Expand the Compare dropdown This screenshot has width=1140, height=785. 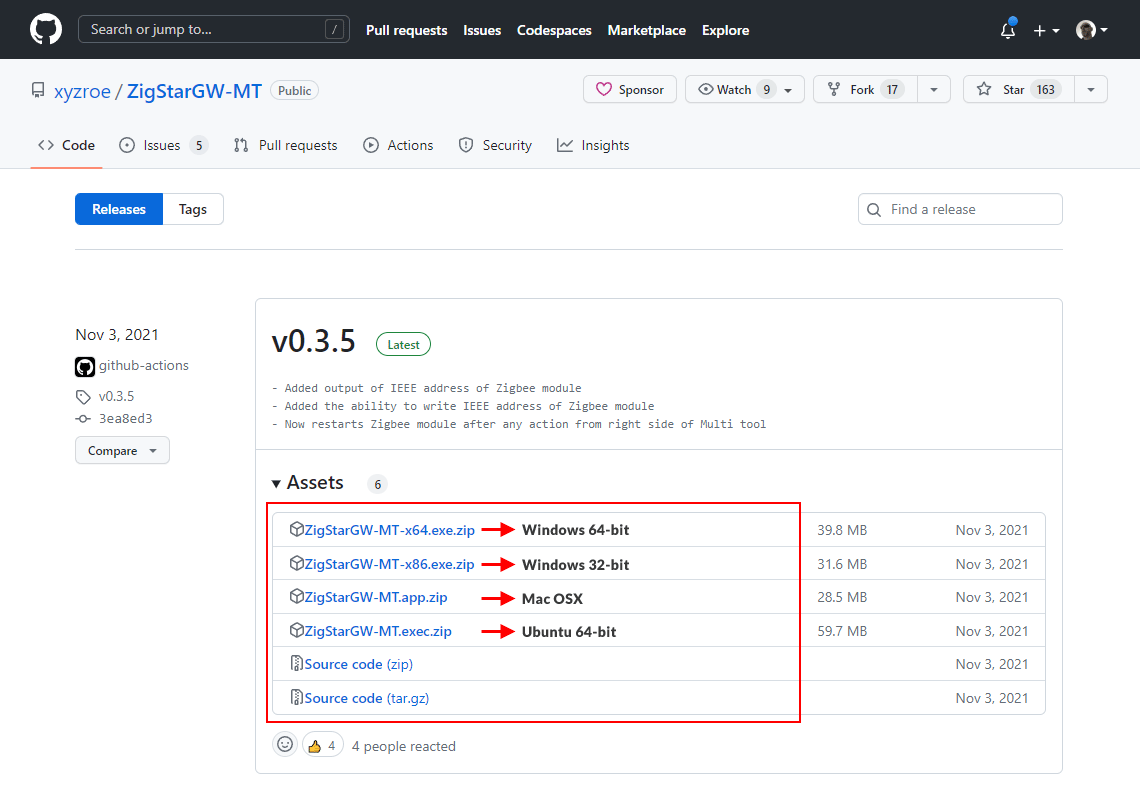coord(122,450)
